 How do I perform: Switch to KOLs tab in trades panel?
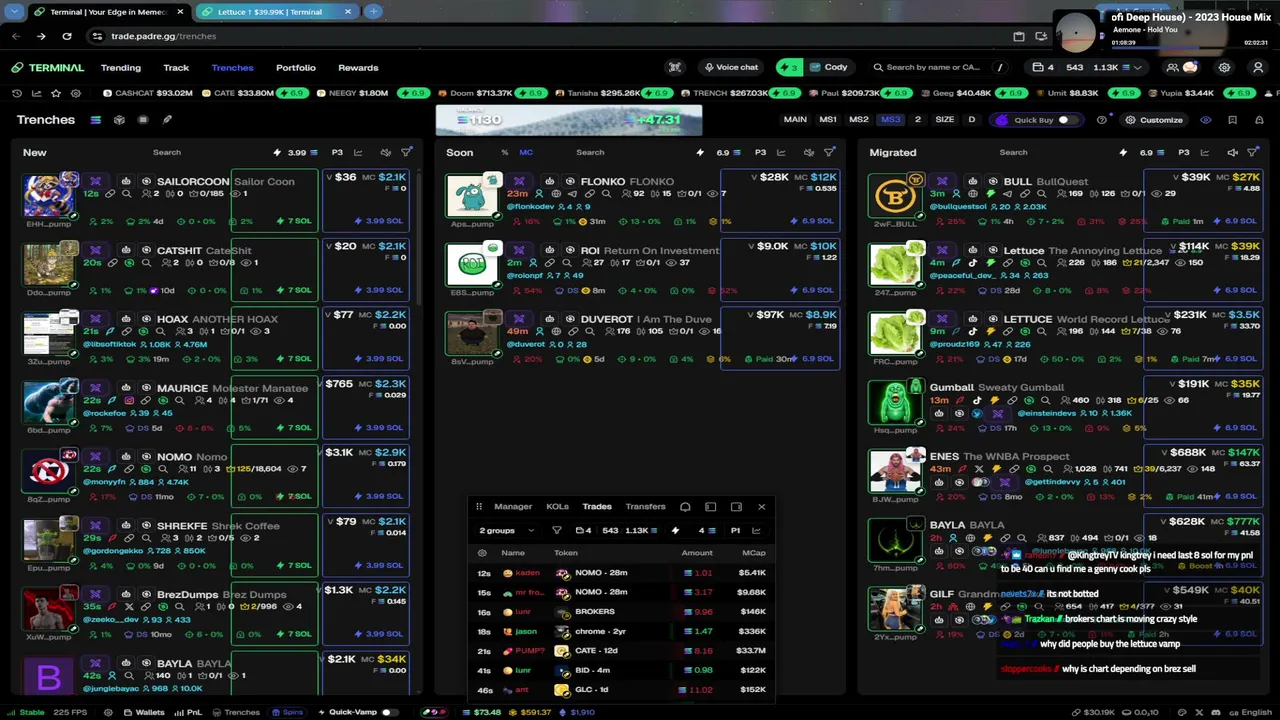557,507
